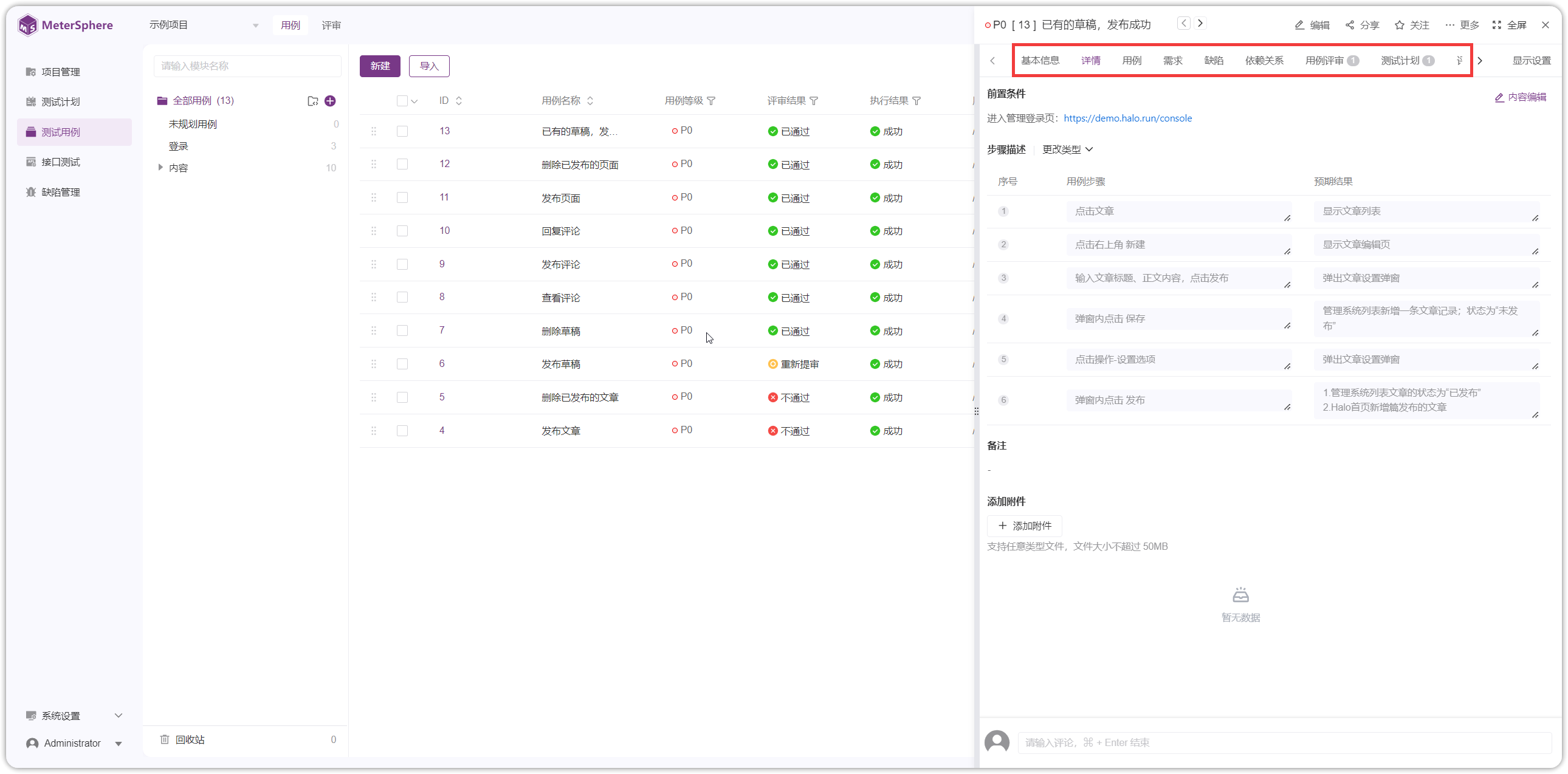Check the box for case 13
Viewport: 1568px width, 774px height.
click(402, 131)
